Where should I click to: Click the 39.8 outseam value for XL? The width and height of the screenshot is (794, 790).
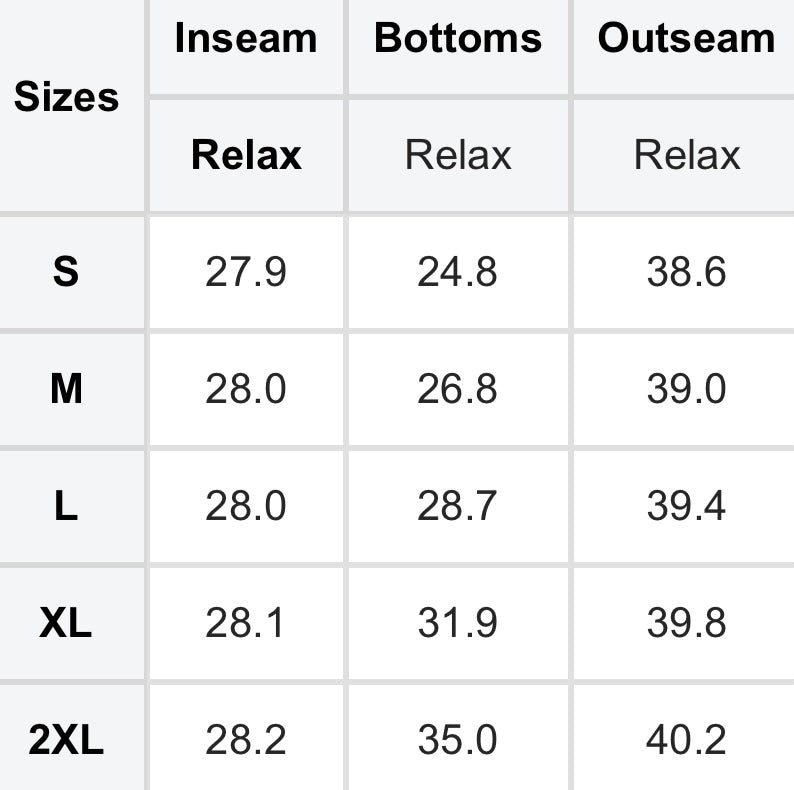click(x=686, y=623)
